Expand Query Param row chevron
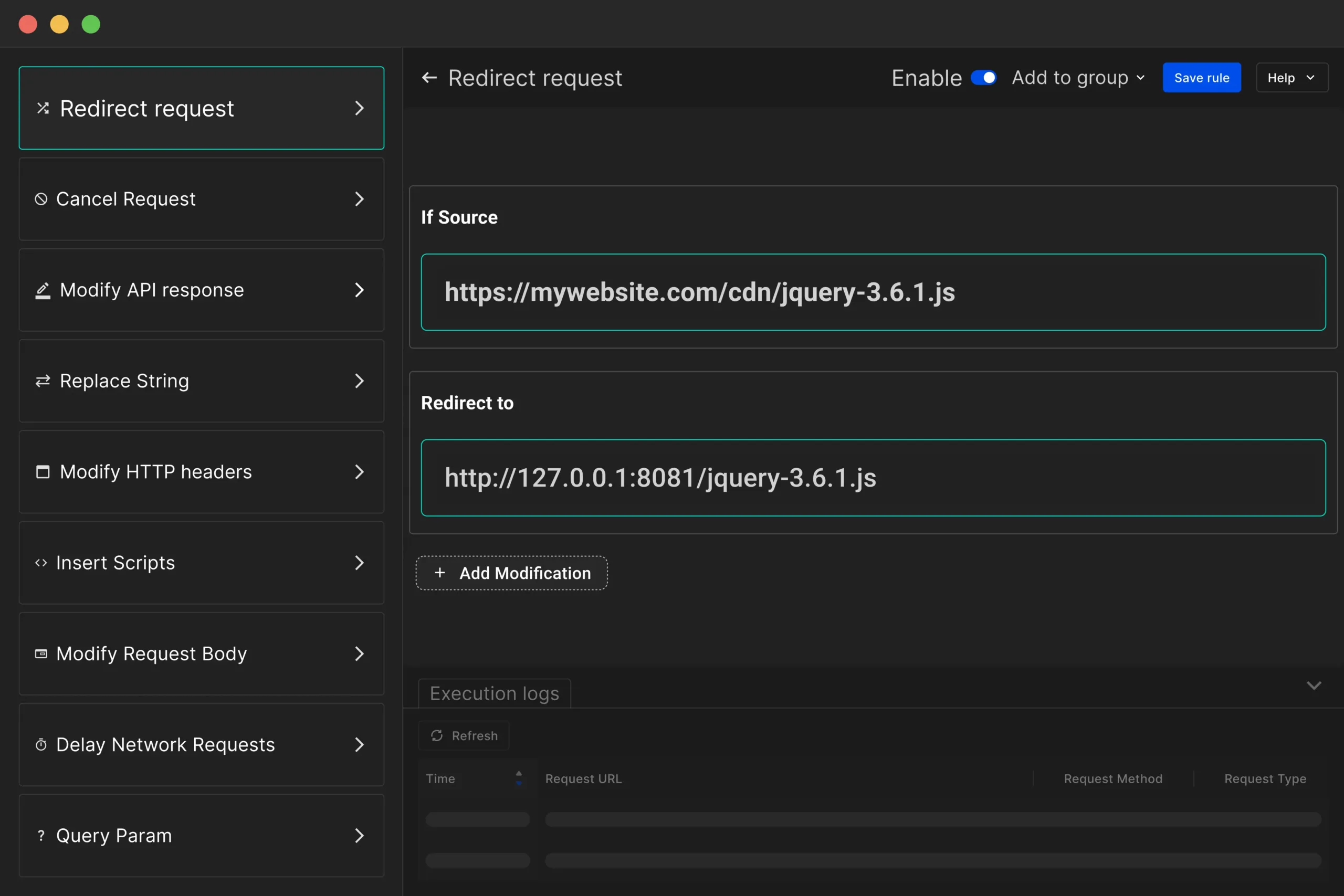1344x896 pixels. (x=360, y=836)
